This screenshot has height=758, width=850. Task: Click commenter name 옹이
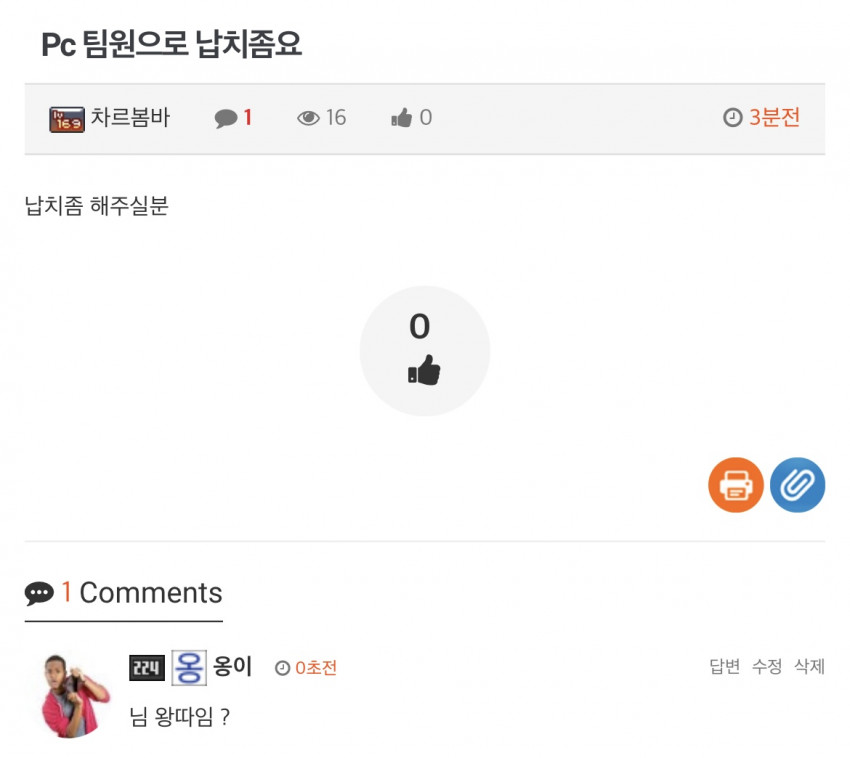click(x=233, y=666)
